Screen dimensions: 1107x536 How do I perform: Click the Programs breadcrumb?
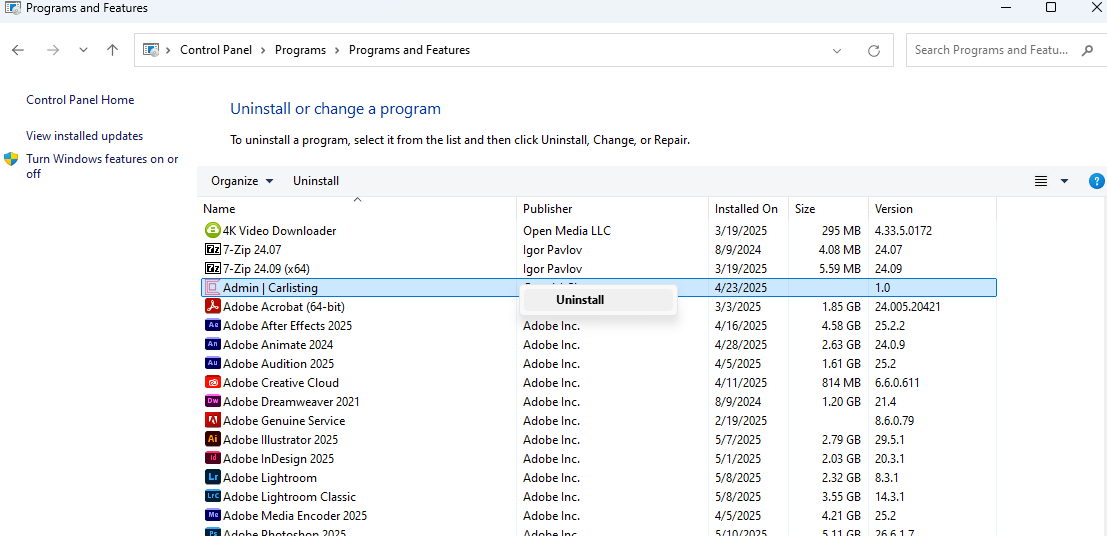(x=300, y=50)
